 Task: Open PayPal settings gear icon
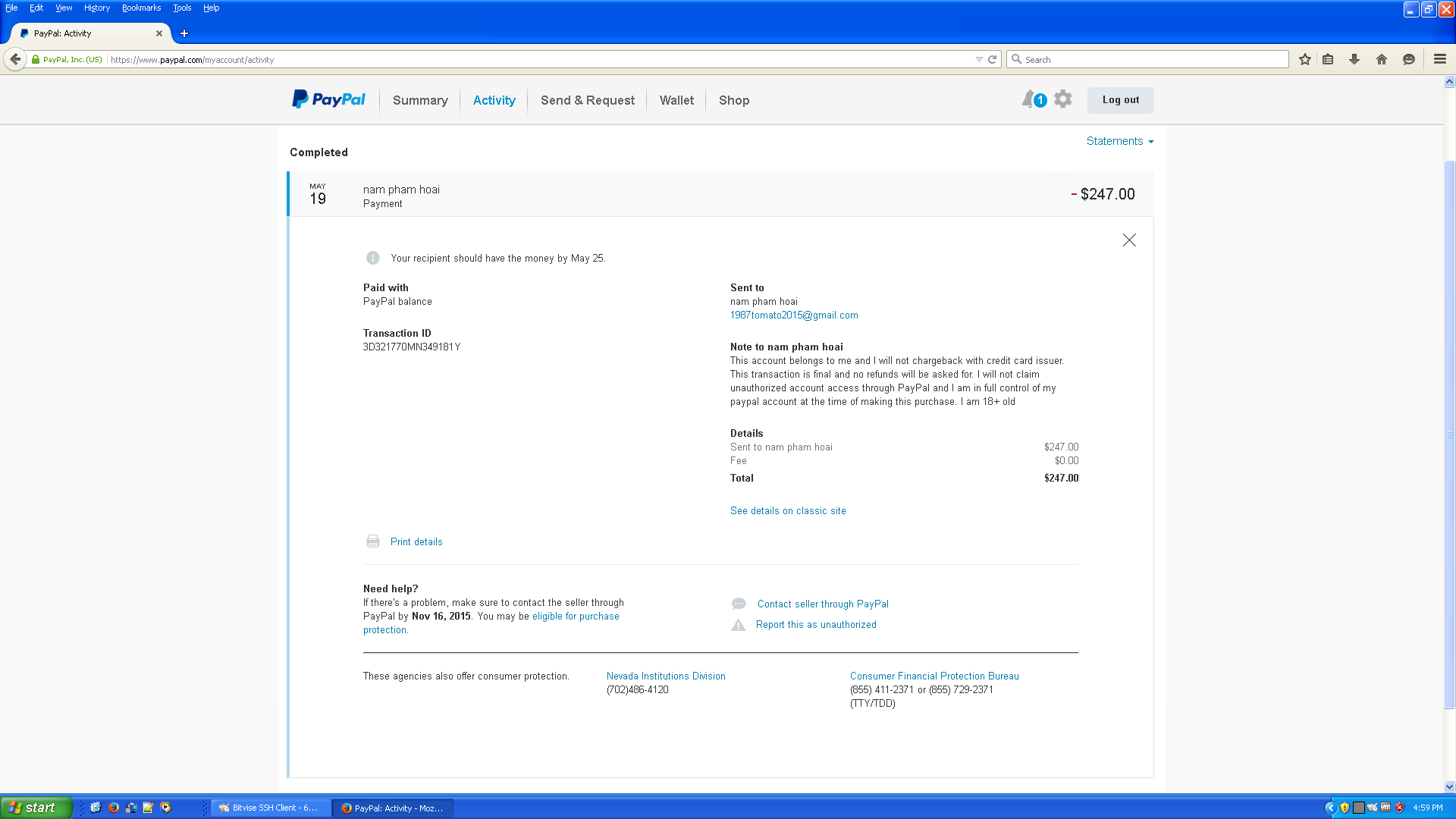(1063, 99)
